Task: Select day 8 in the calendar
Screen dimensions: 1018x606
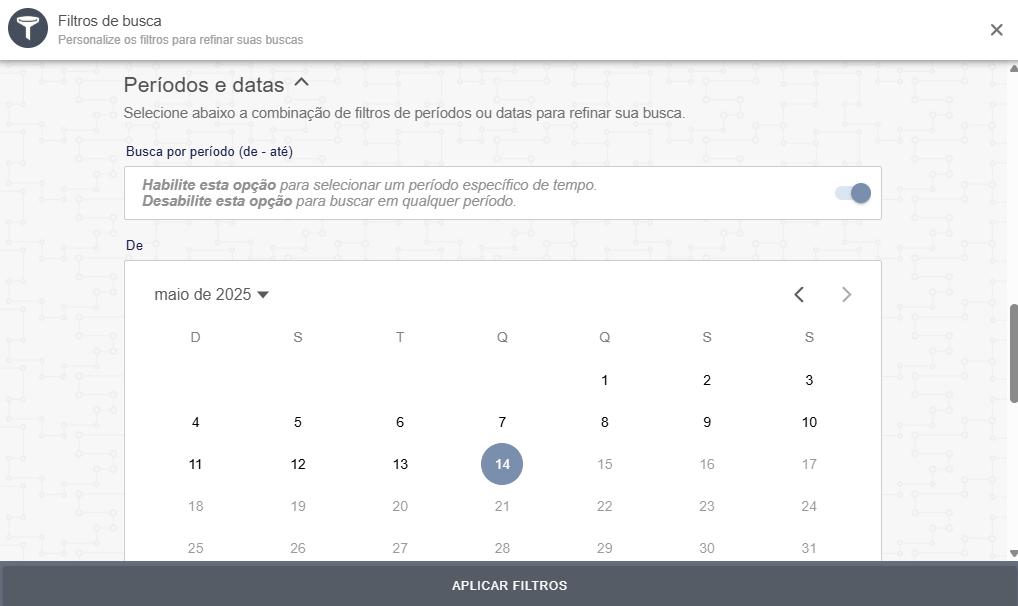Action: pyautogui.click(x=604, y=422)
